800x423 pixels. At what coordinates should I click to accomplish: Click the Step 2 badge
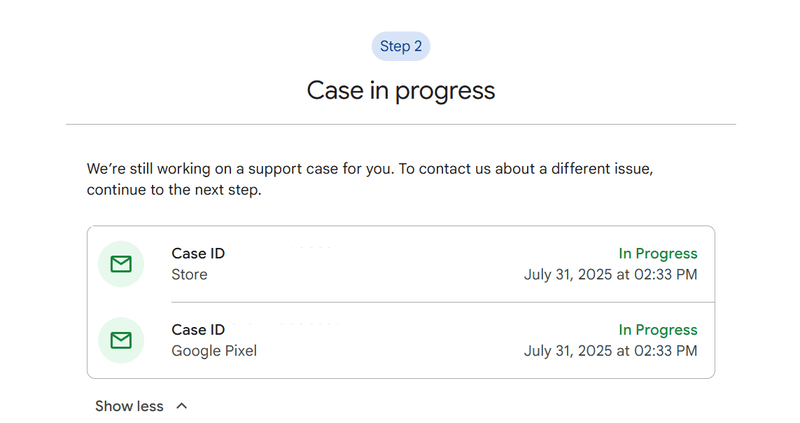coord(400,46)
